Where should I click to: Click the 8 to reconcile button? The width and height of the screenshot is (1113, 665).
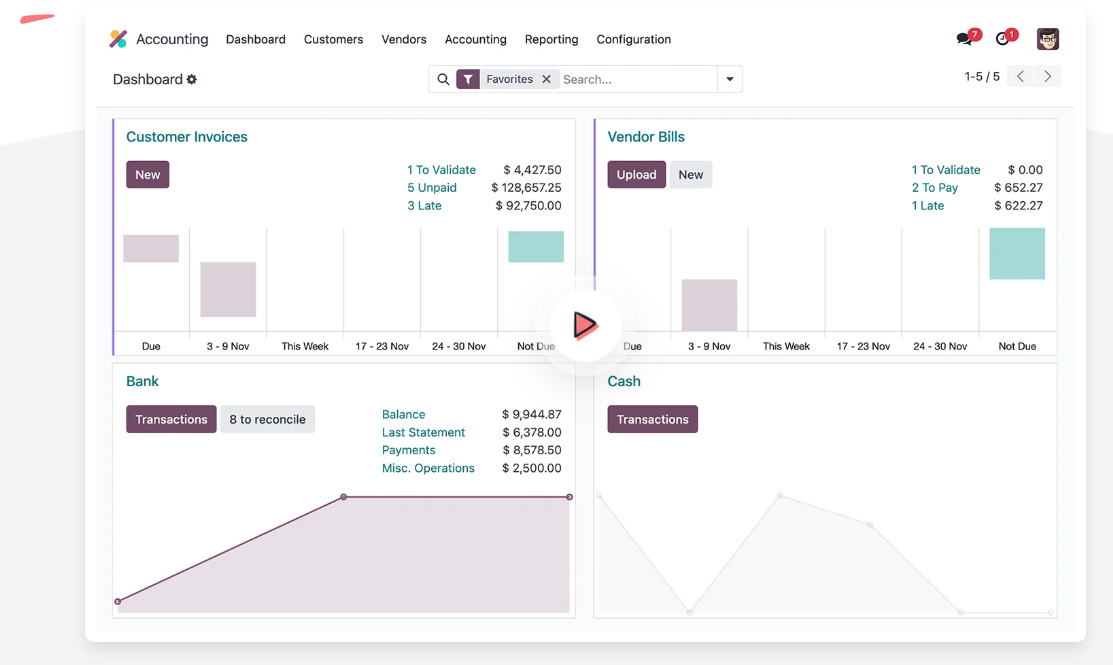[x=268, y=419]
